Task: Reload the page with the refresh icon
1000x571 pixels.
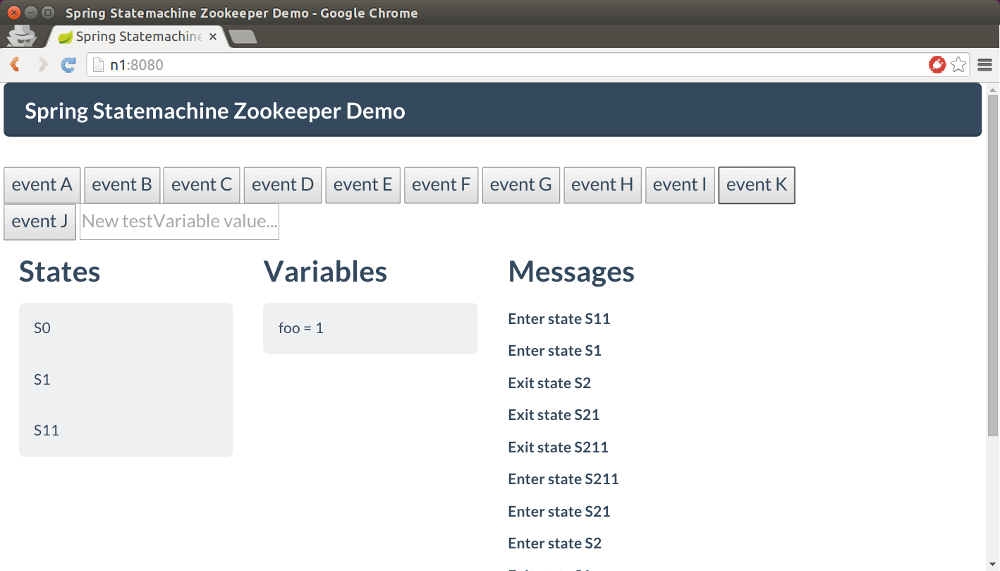Action: pos(68,64)
